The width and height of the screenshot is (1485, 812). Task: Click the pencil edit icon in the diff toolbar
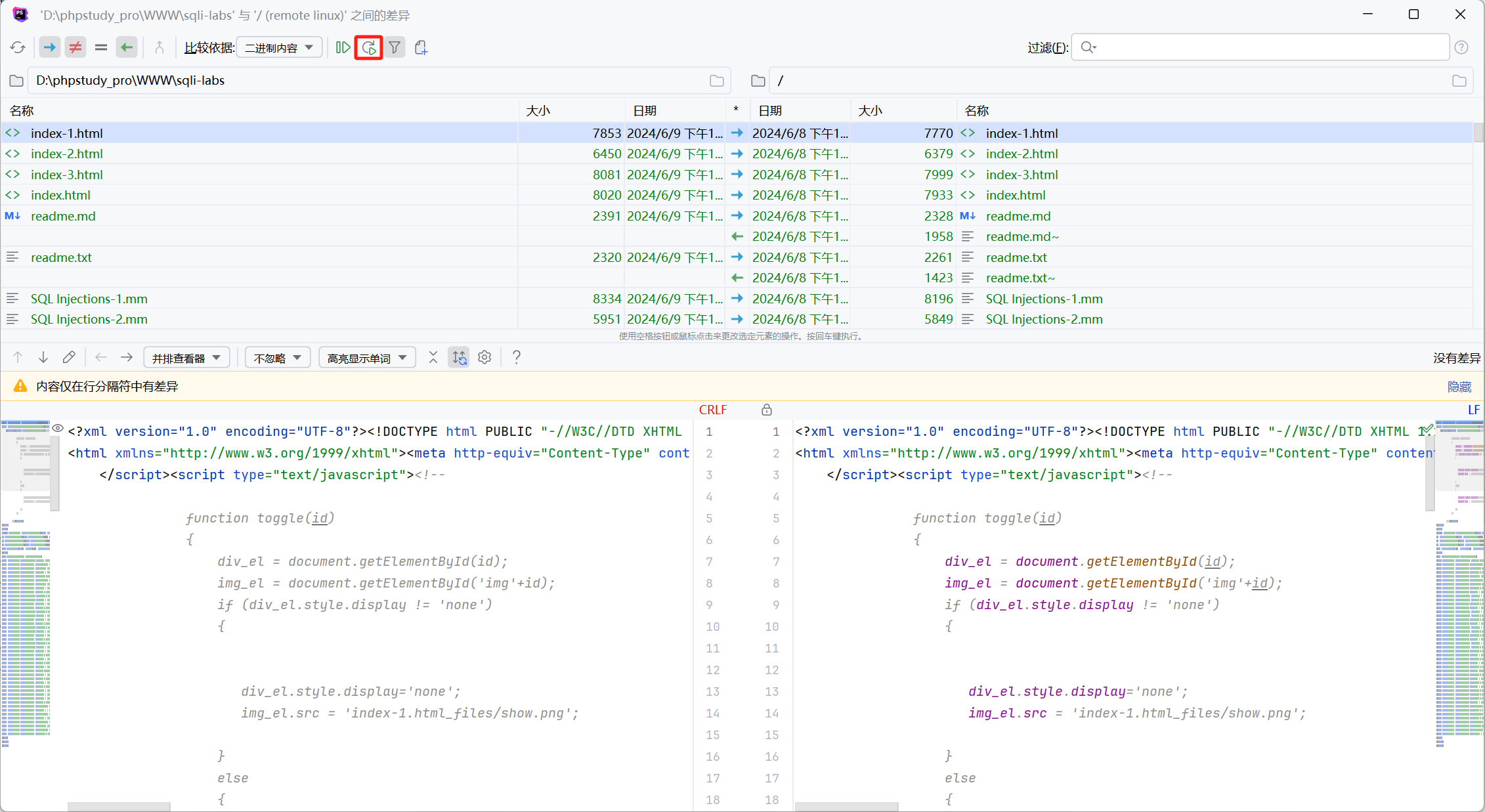pyautogui.click(x=69, y=357)
